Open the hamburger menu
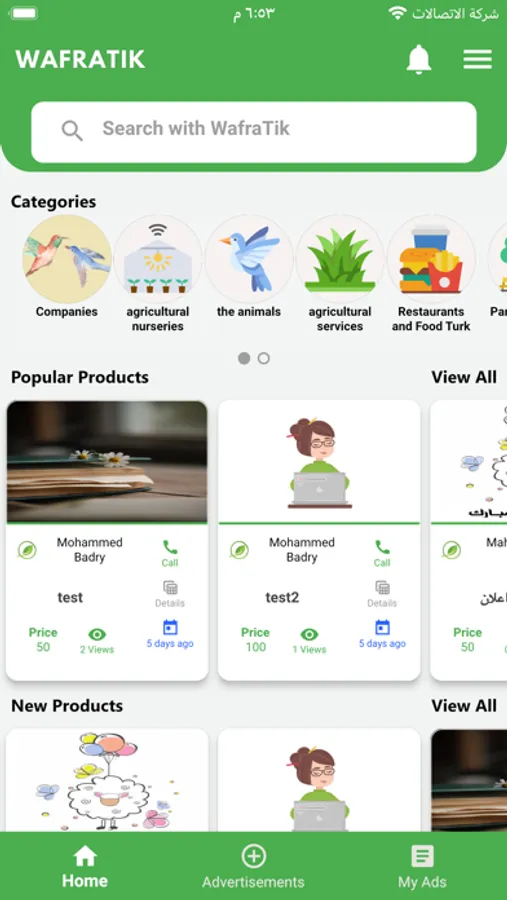The height and width of the screenshot is (900, 507). [x=477, y=59]
